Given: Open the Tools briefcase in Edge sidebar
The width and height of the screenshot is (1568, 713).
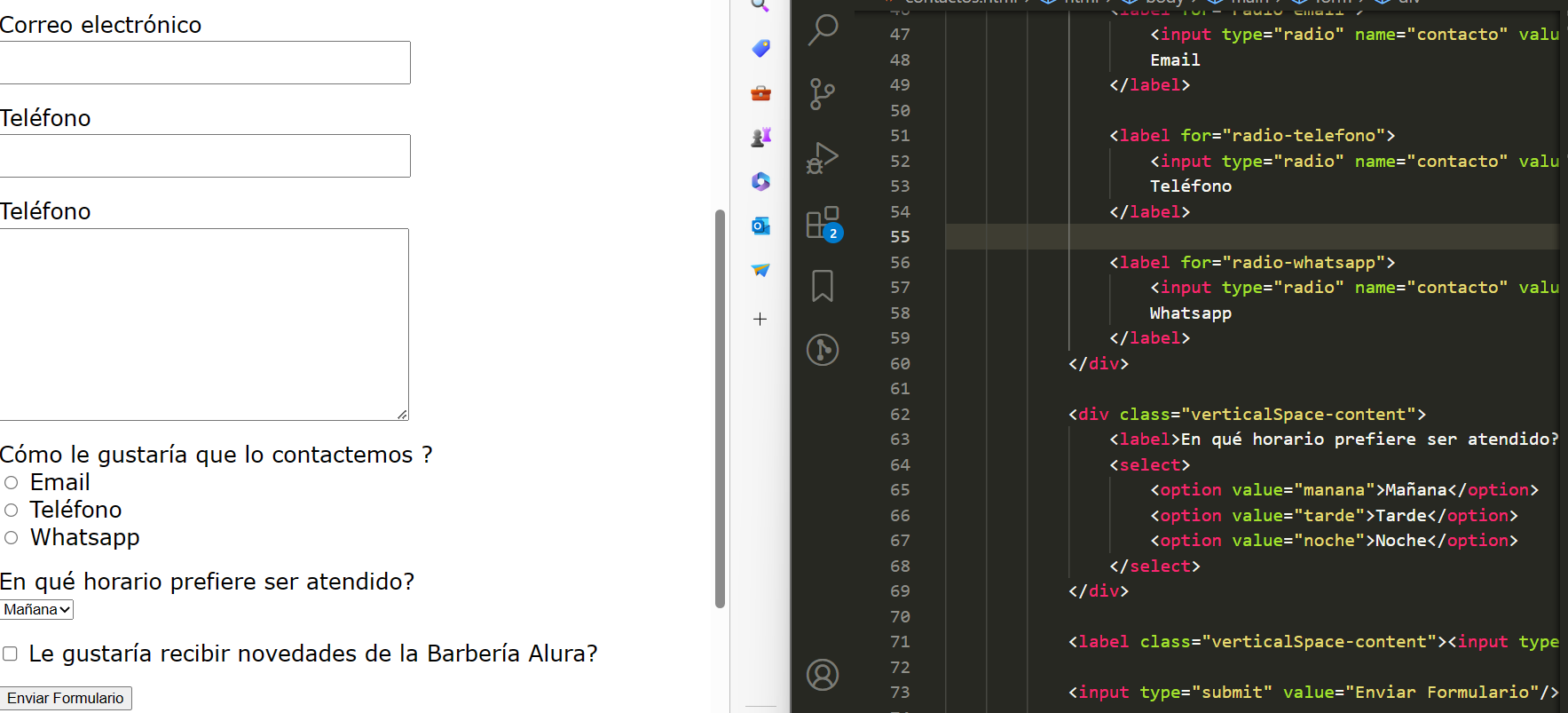Looking at the screenshot, I should [760, 93].
